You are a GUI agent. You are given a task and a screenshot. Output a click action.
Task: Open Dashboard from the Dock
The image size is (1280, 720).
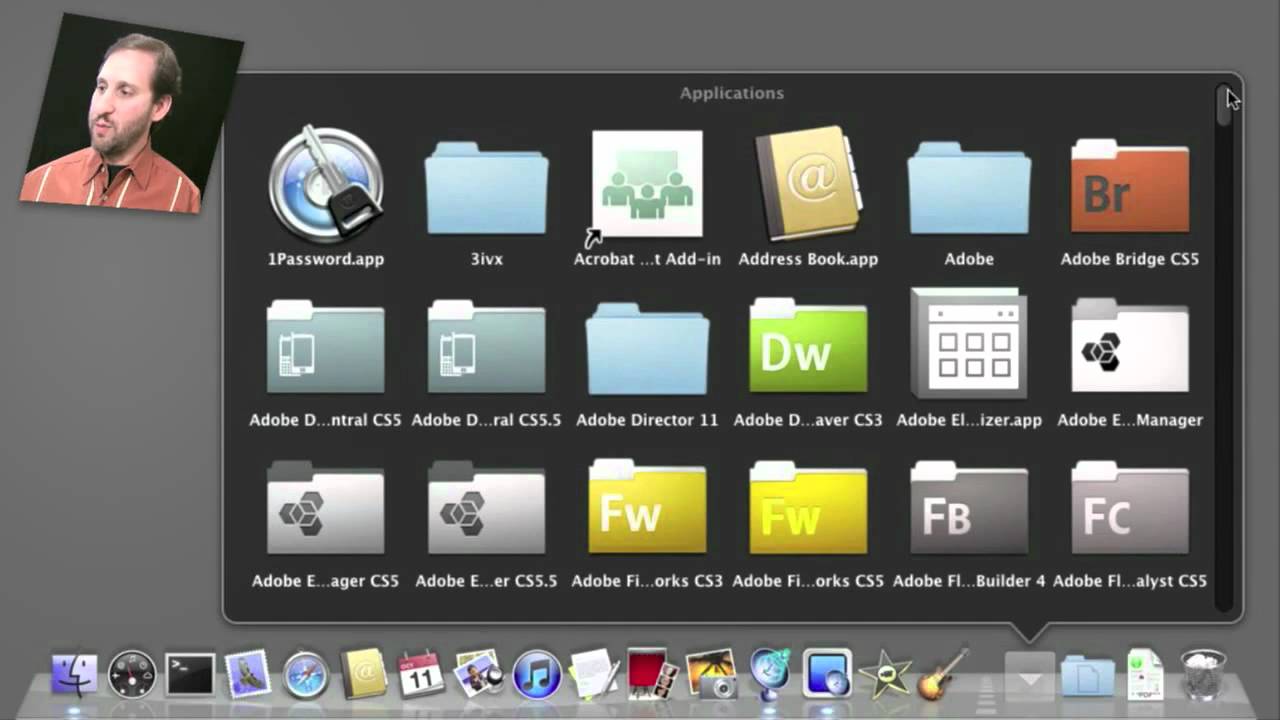pyautogui.click(x=132, y=674)
